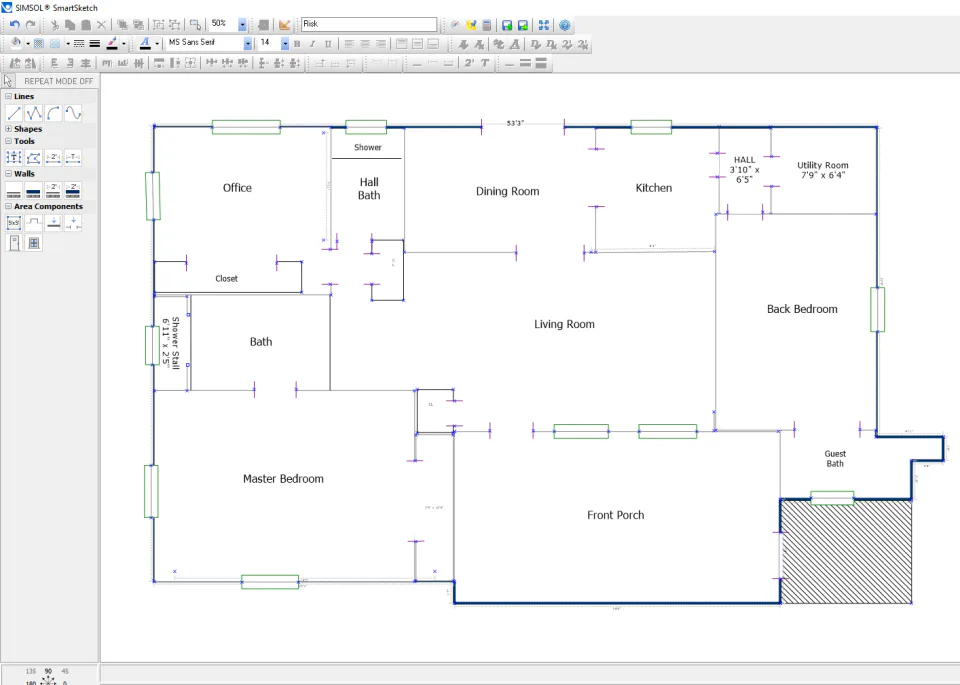Click the Office room label
Screen dimensions: 960x685
coord(237,188)
